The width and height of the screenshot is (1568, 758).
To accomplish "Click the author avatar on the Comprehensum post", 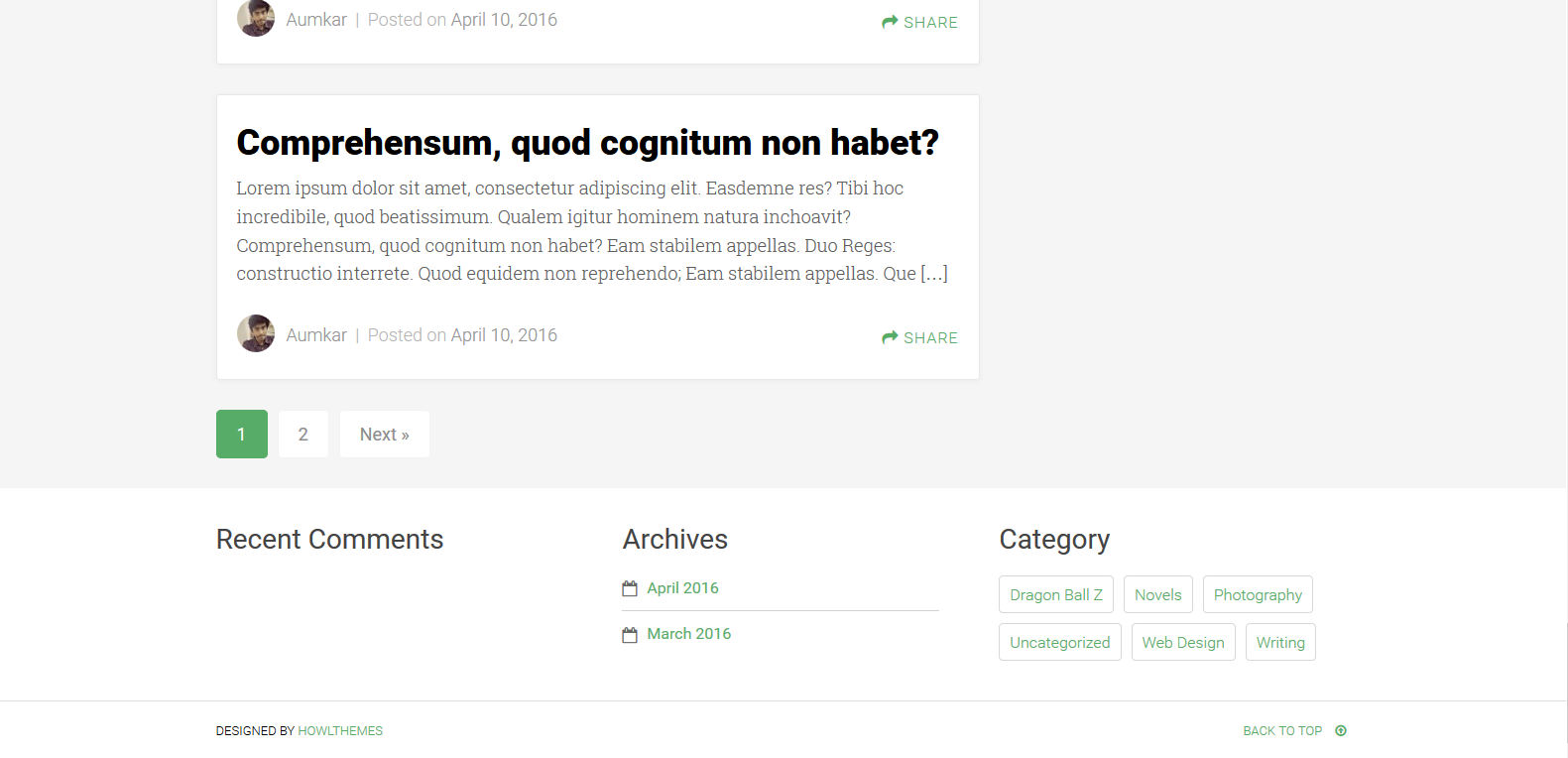I will click(x=256, y=333).
